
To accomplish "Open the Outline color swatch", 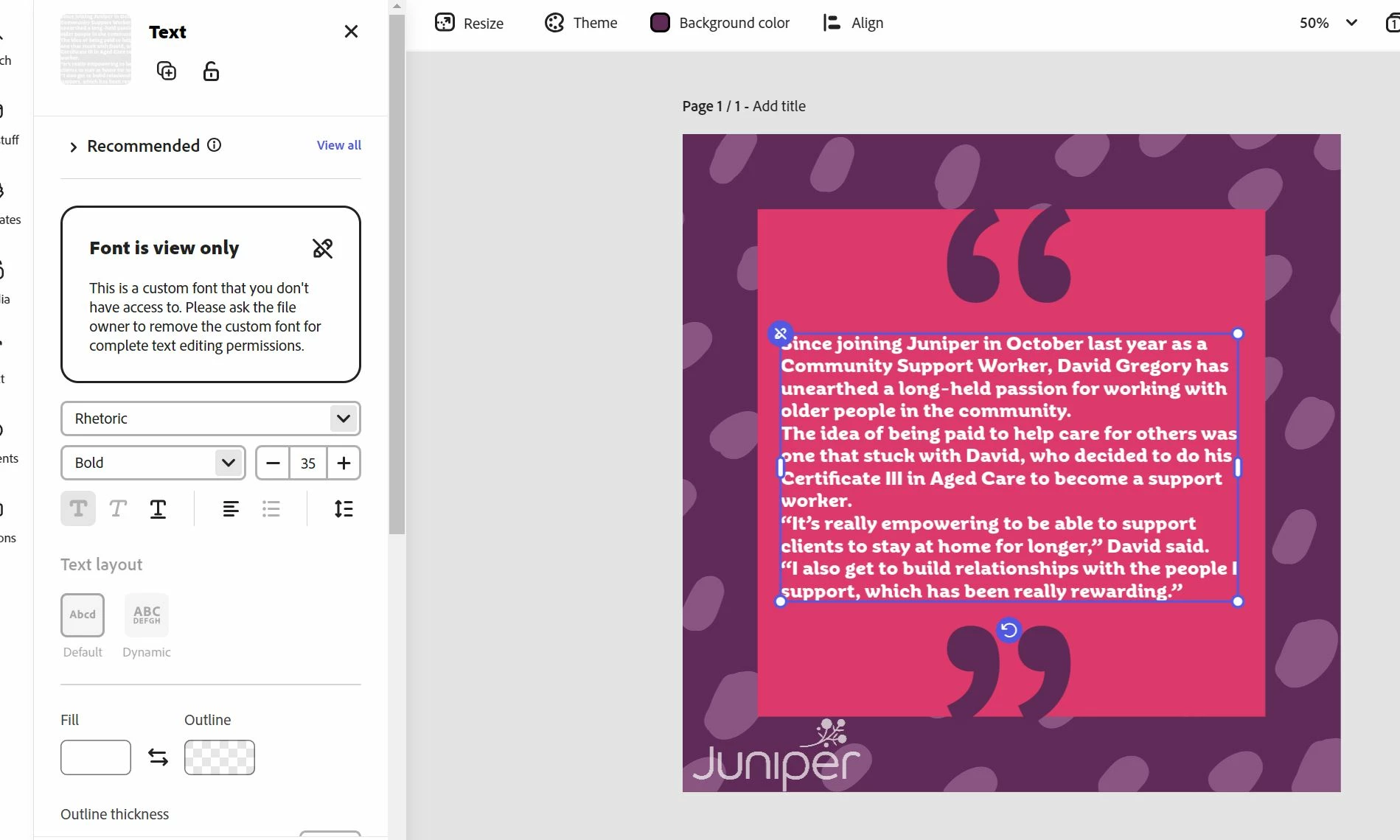I will coord(220,757).
